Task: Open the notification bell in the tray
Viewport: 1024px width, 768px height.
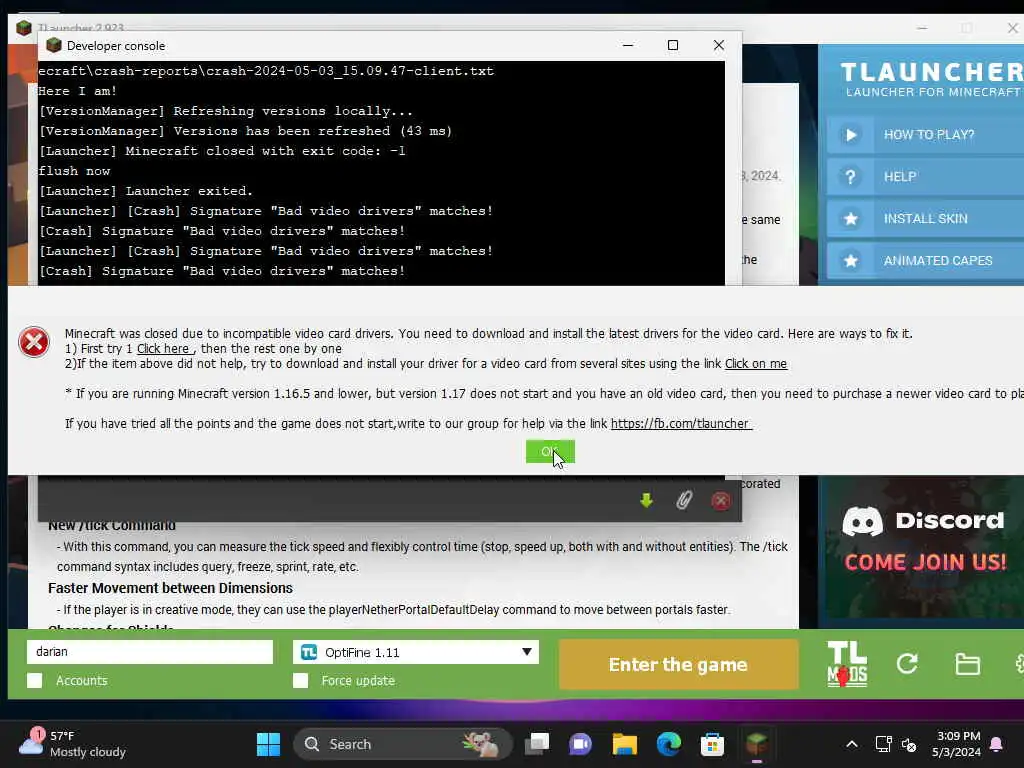Action: pos(997,744)
